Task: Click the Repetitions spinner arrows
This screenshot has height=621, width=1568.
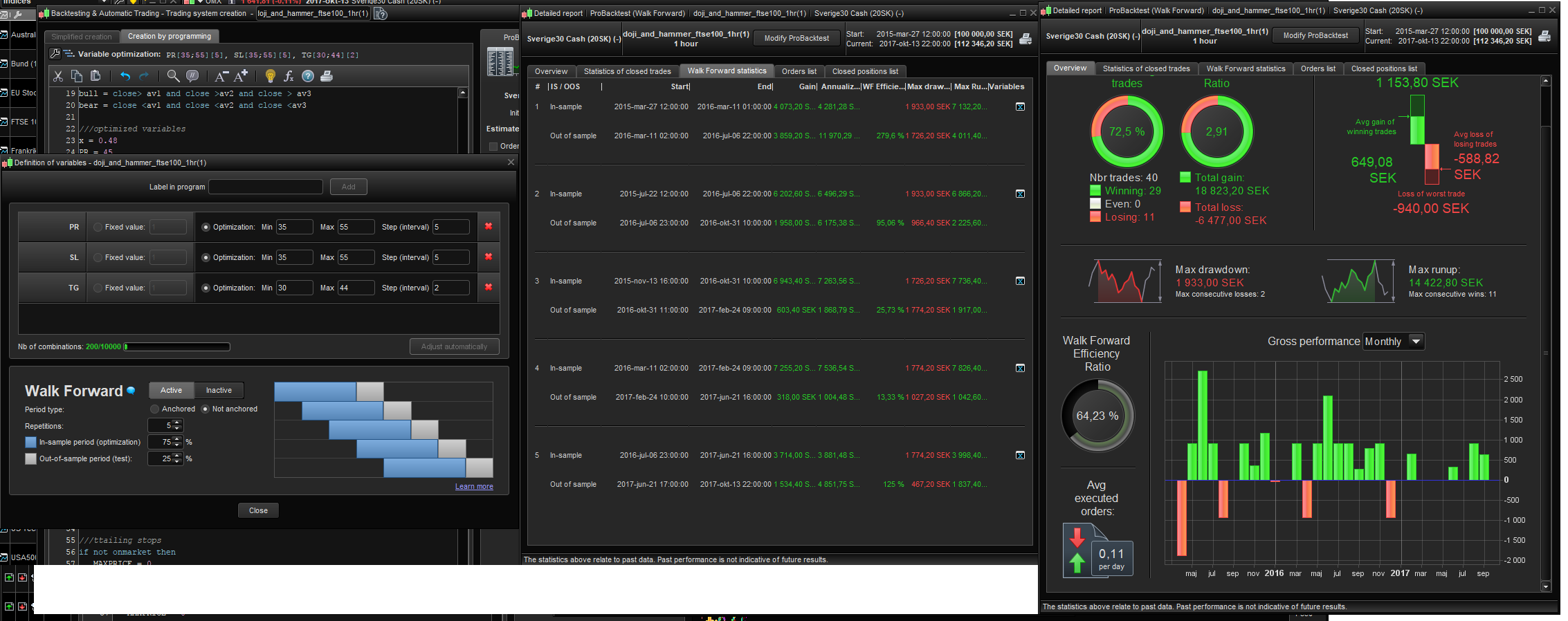Action: [x=177, y=425]
